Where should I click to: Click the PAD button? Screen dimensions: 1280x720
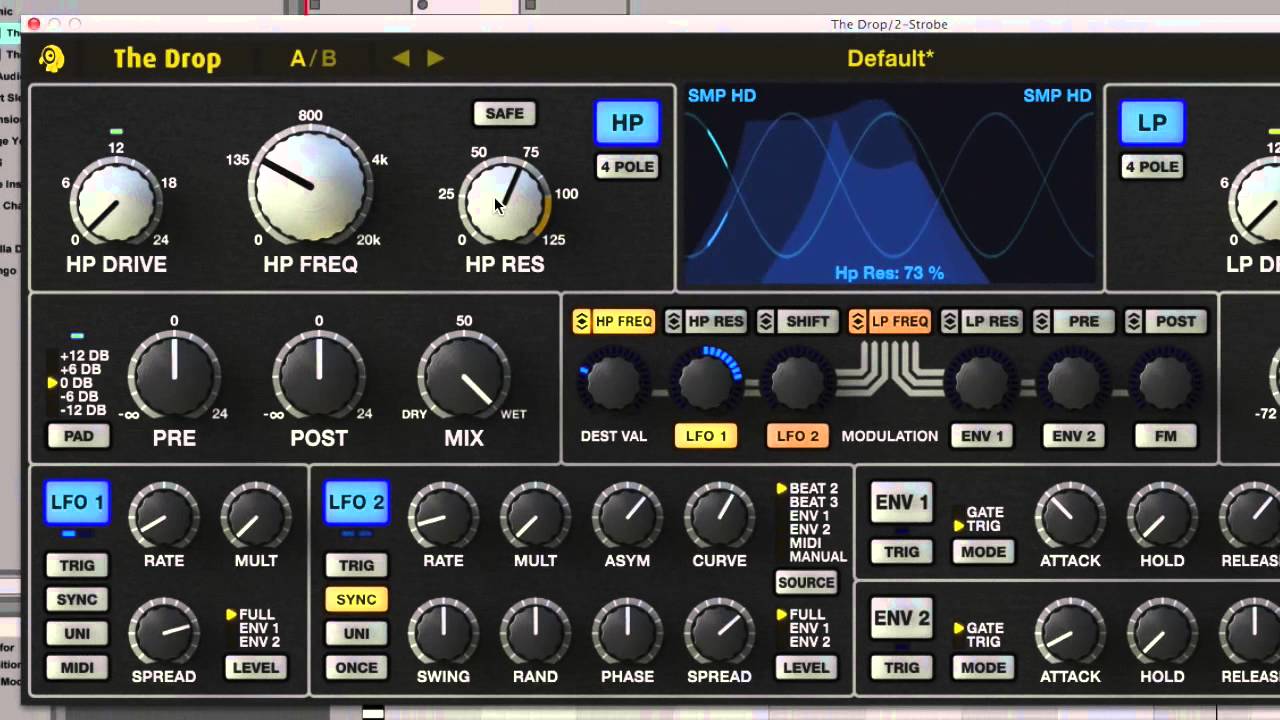[79, 436]
